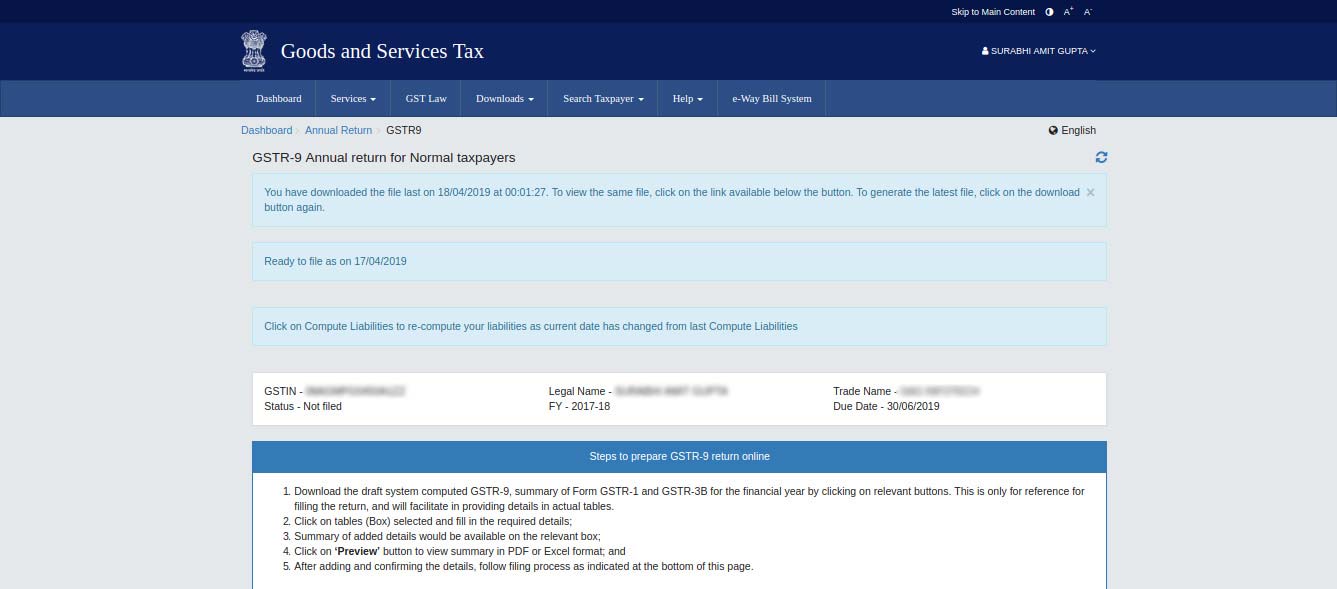
Task: Expand the Downloads dropdown menu
Action: tap(504, 99)
